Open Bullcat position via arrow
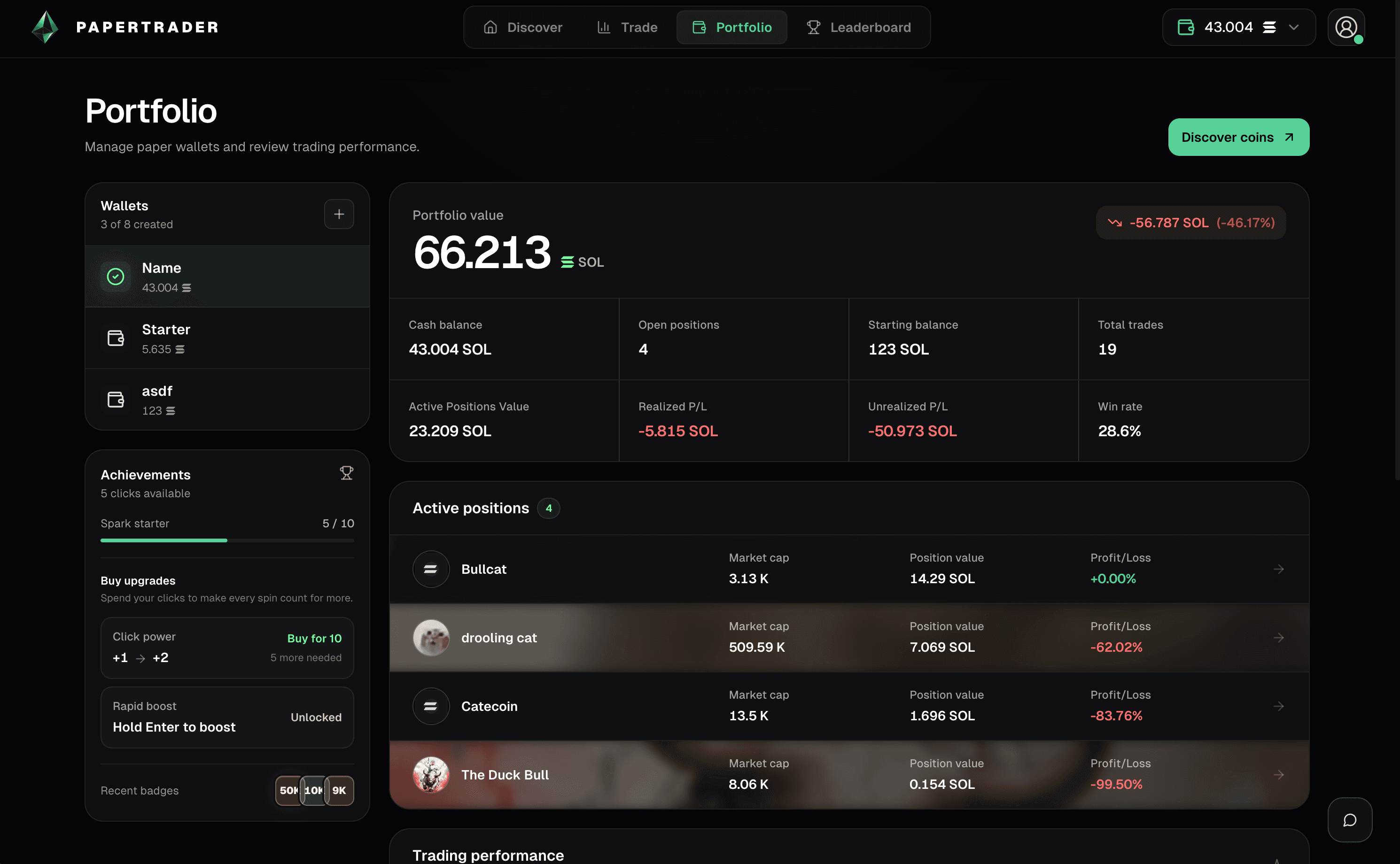1400x864 pixels. 1279,569
